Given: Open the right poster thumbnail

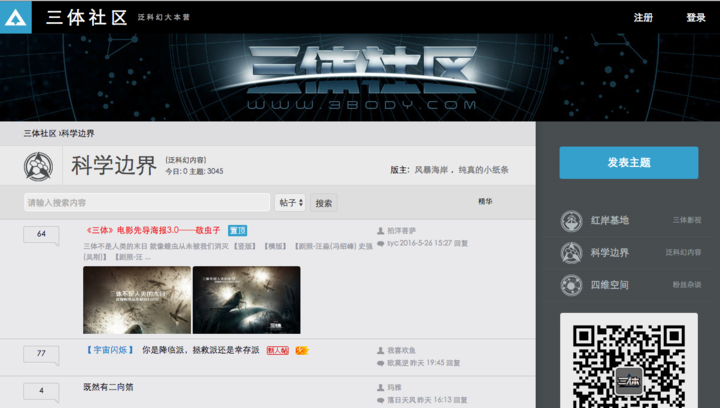Looking at the screenshot, I should (x=247, y=300).
